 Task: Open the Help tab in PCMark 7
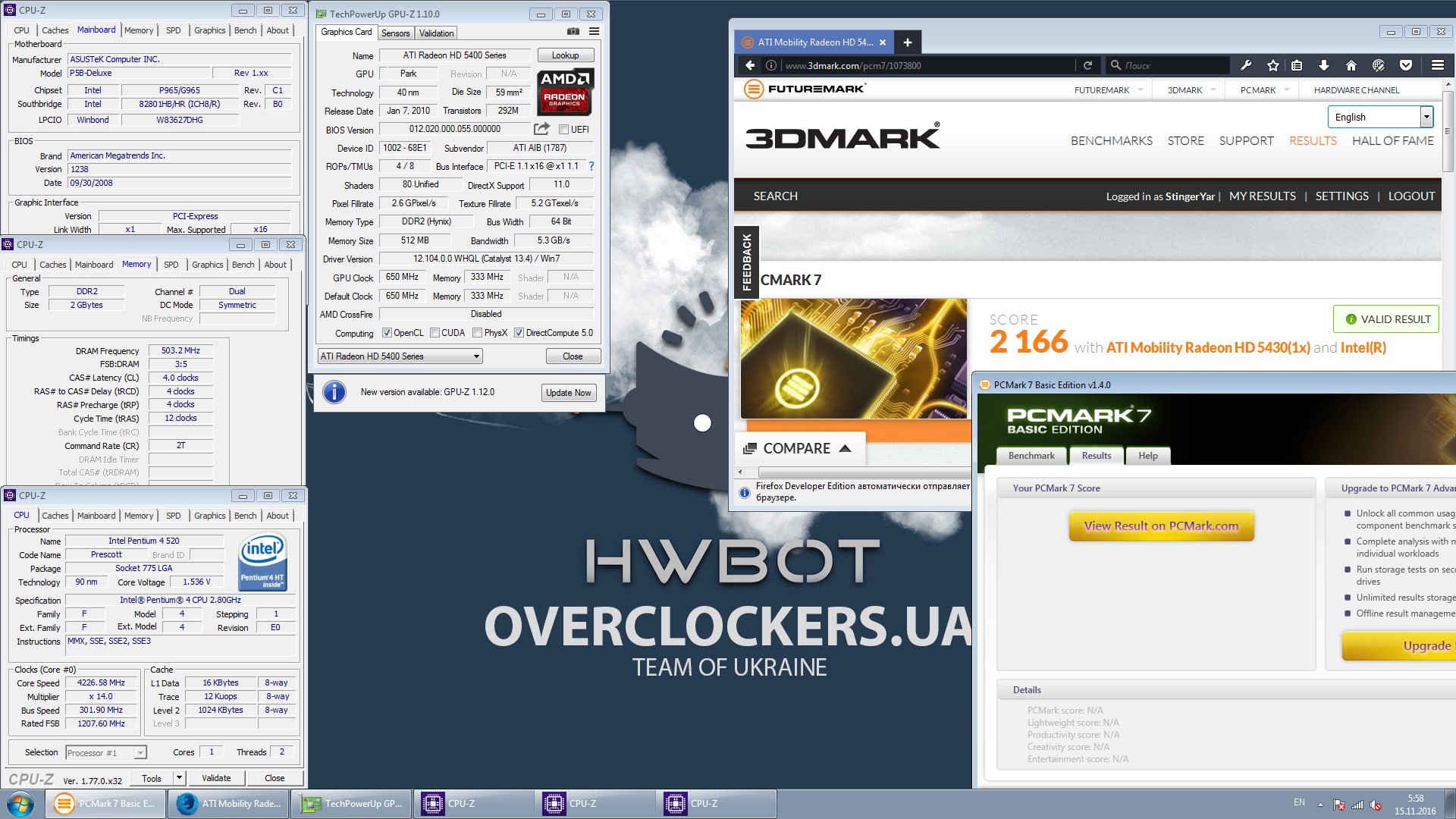click(x=1147, y=456)
